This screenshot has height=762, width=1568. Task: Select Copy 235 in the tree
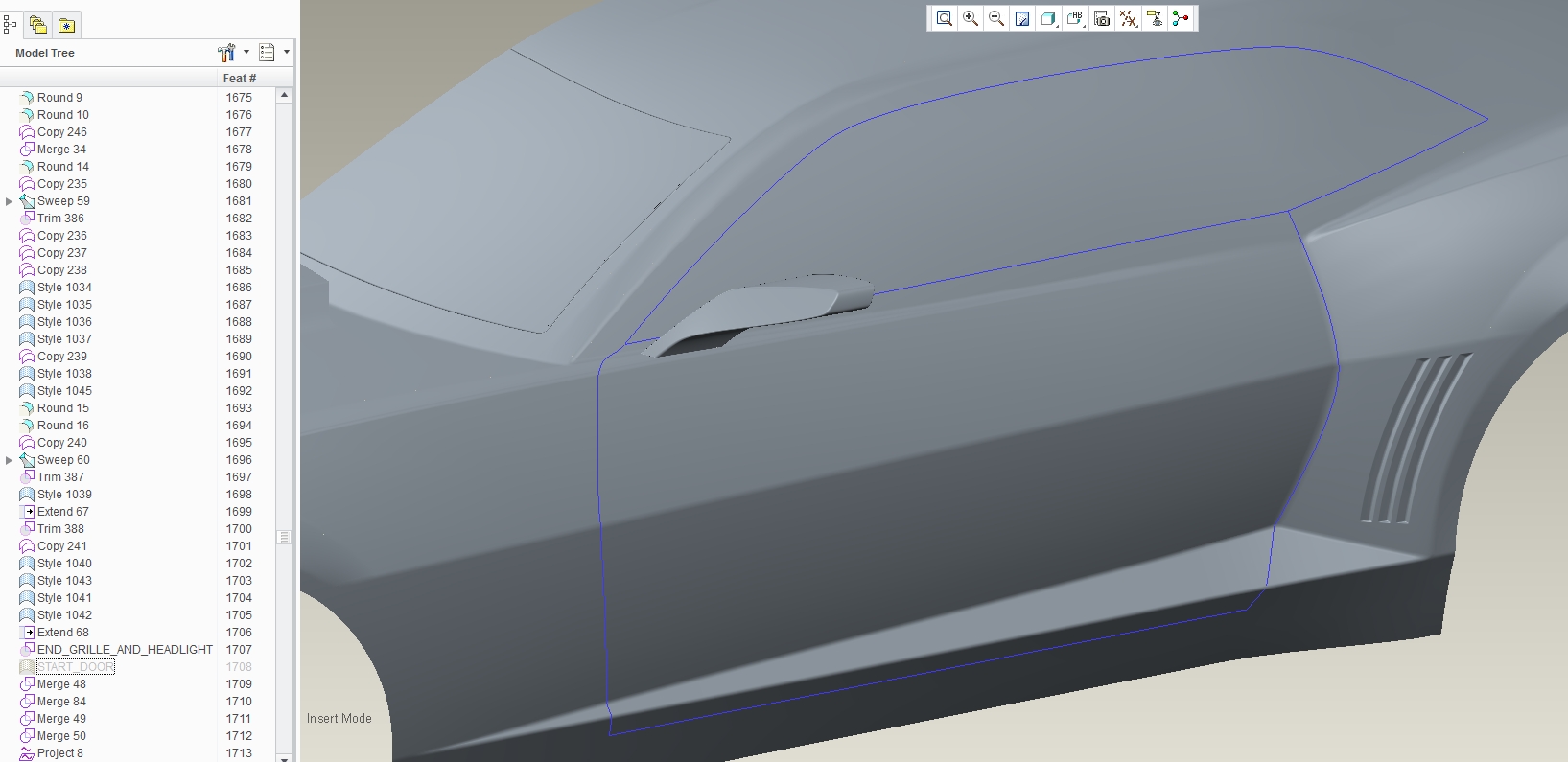point(62,184)
